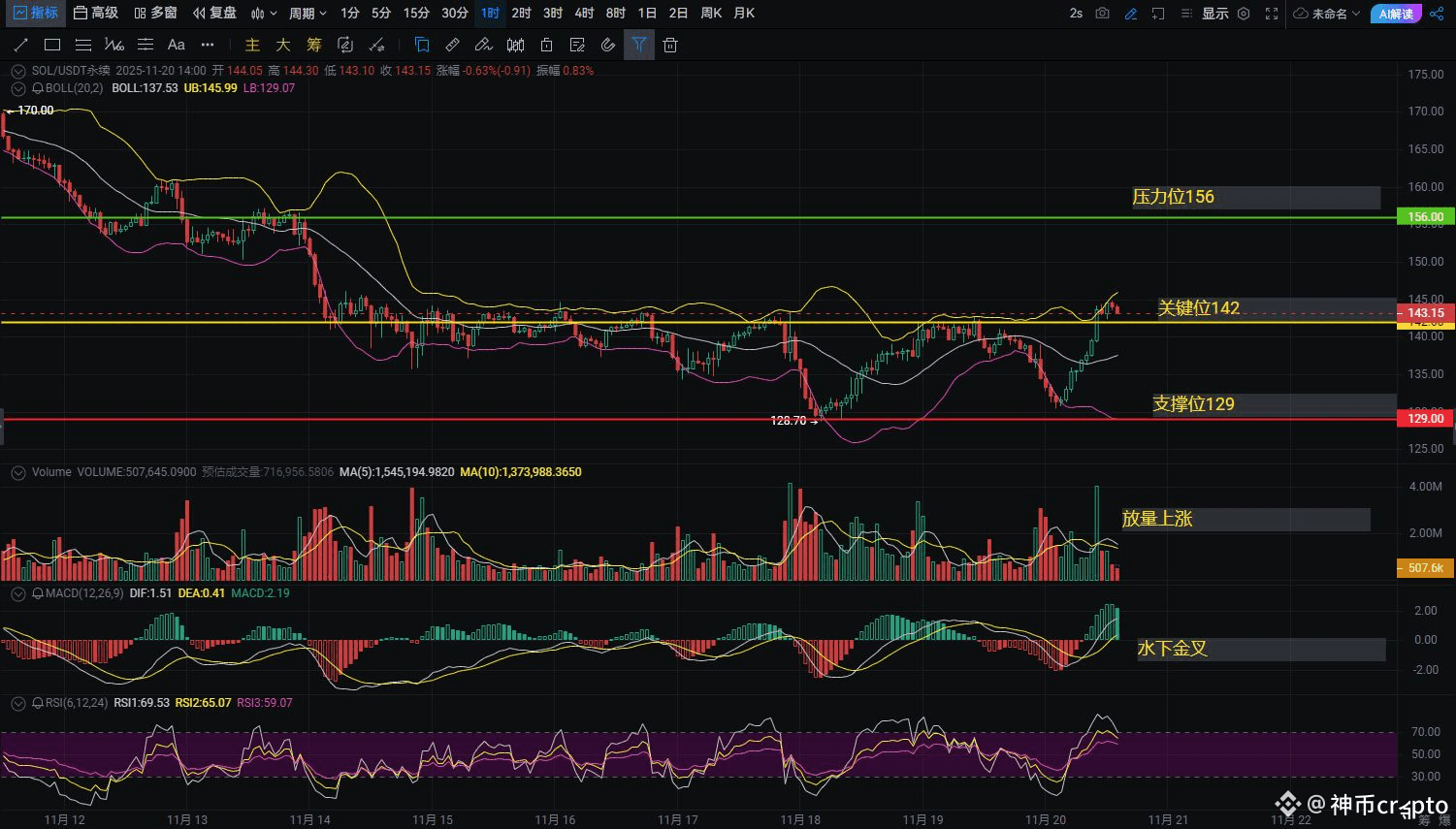Select the 15分 timeframe tab
Screen dimensions: 1456x829
click(416, 14)
